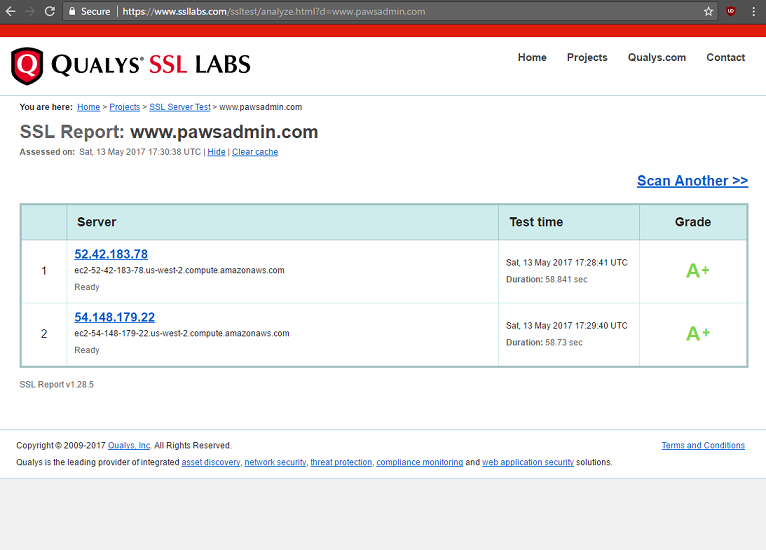Click the SSL Server Test breadcrumb link
Screen dimensions: 766x550
tap(180, 107)
